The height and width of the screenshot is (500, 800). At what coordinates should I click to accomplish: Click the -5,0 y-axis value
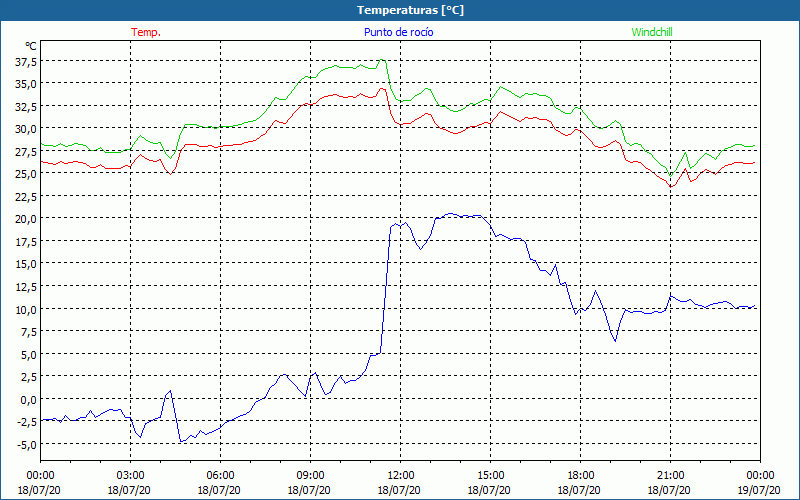click(27, 445)
